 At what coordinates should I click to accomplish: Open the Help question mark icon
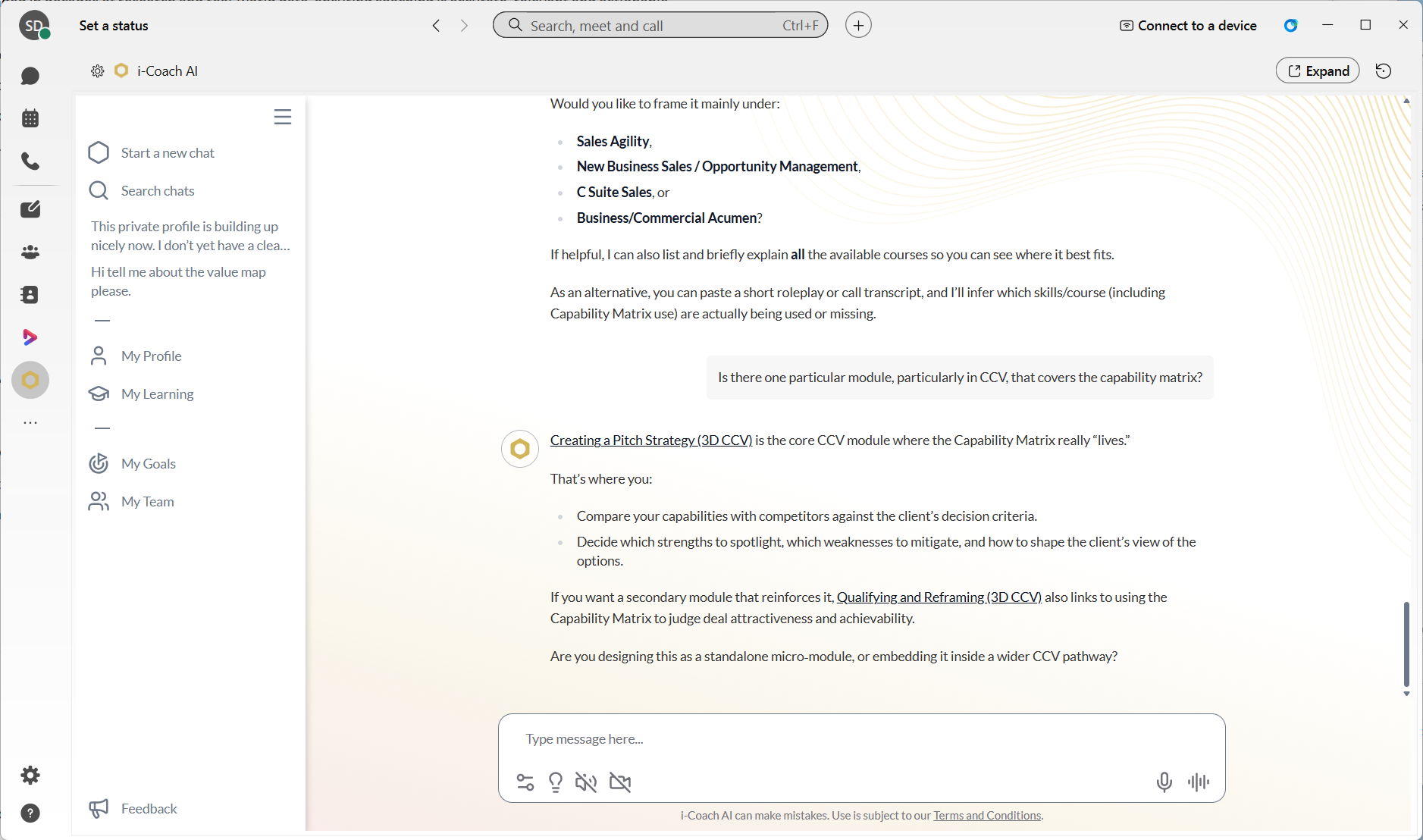[30, 813]
